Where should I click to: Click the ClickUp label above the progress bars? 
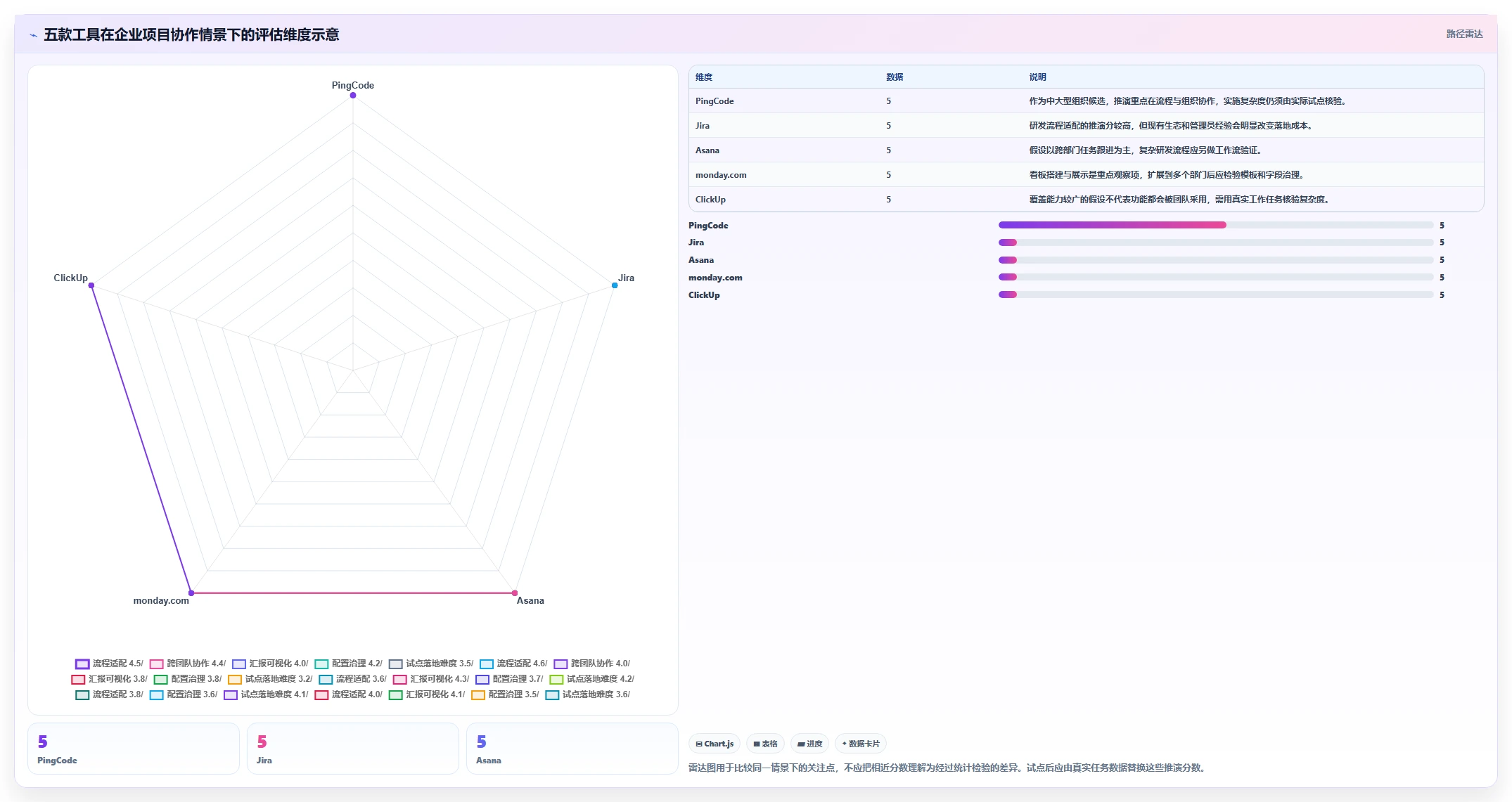[x=704, y=295]
